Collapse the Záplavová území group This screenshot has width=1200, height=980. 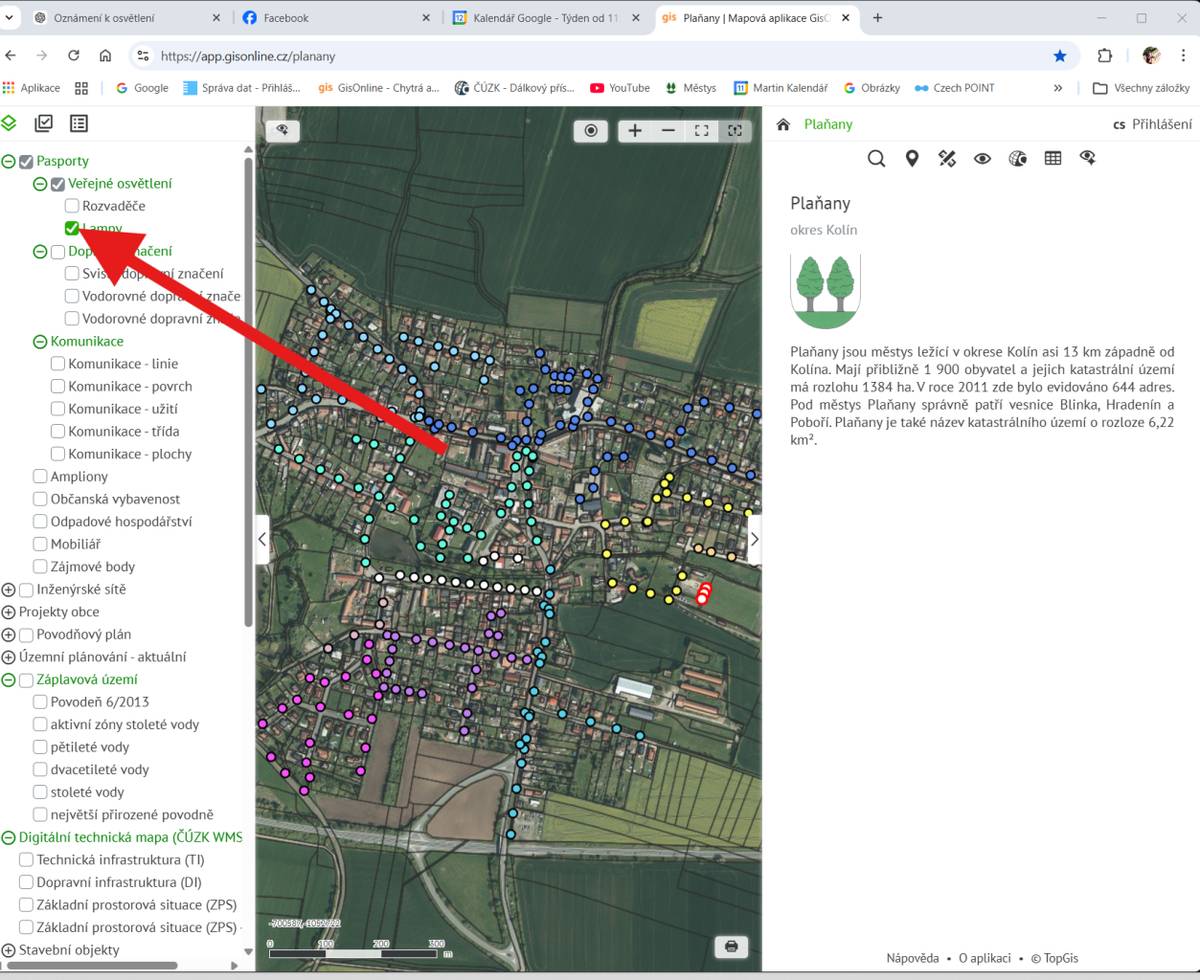[9, 680]
